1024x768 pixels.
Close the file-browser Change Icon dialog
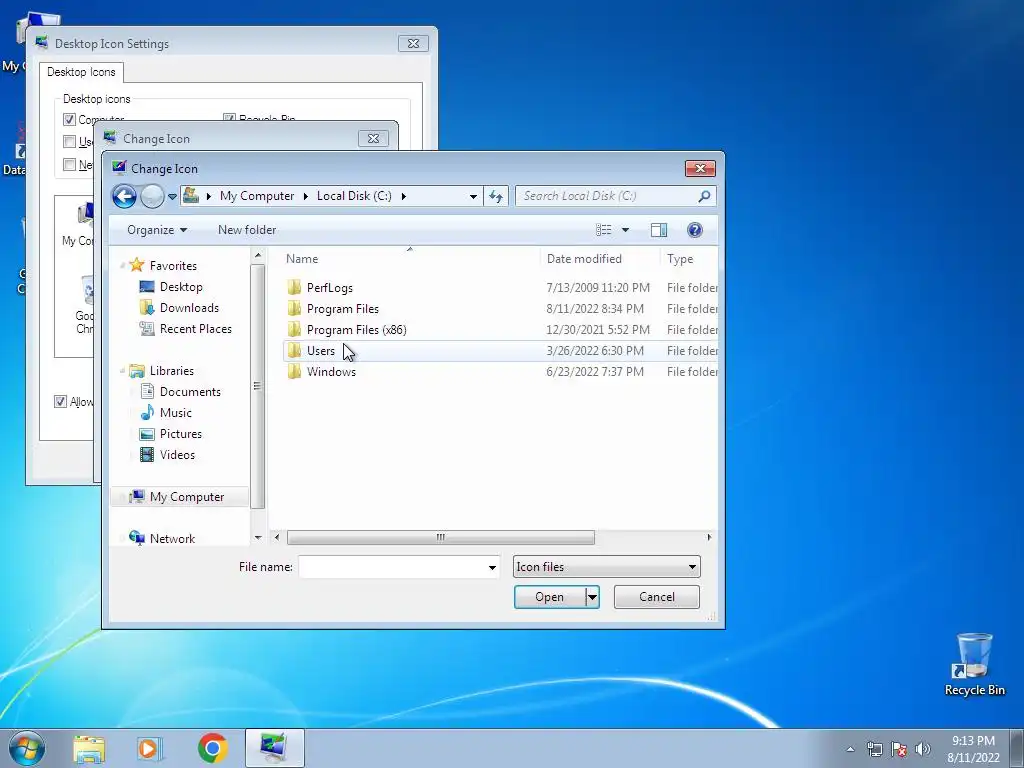tap(700, 168)
